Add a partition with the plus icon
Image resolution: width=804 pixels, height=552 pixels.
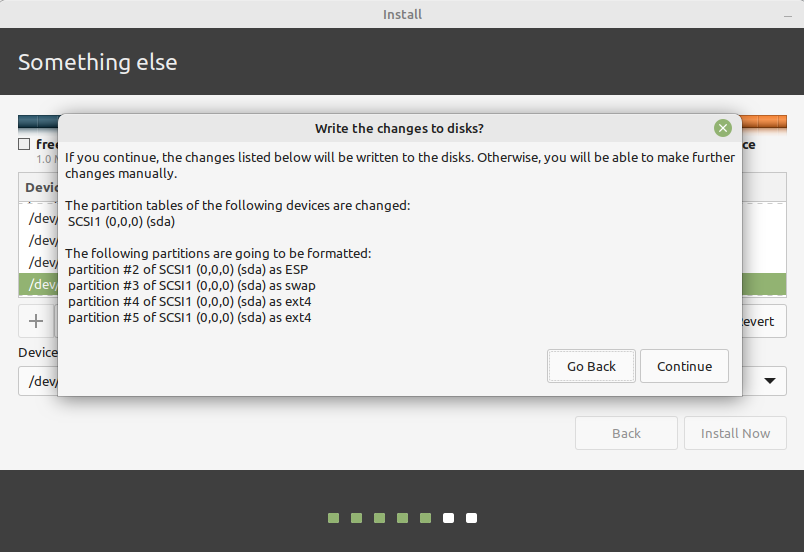(36, 321)
